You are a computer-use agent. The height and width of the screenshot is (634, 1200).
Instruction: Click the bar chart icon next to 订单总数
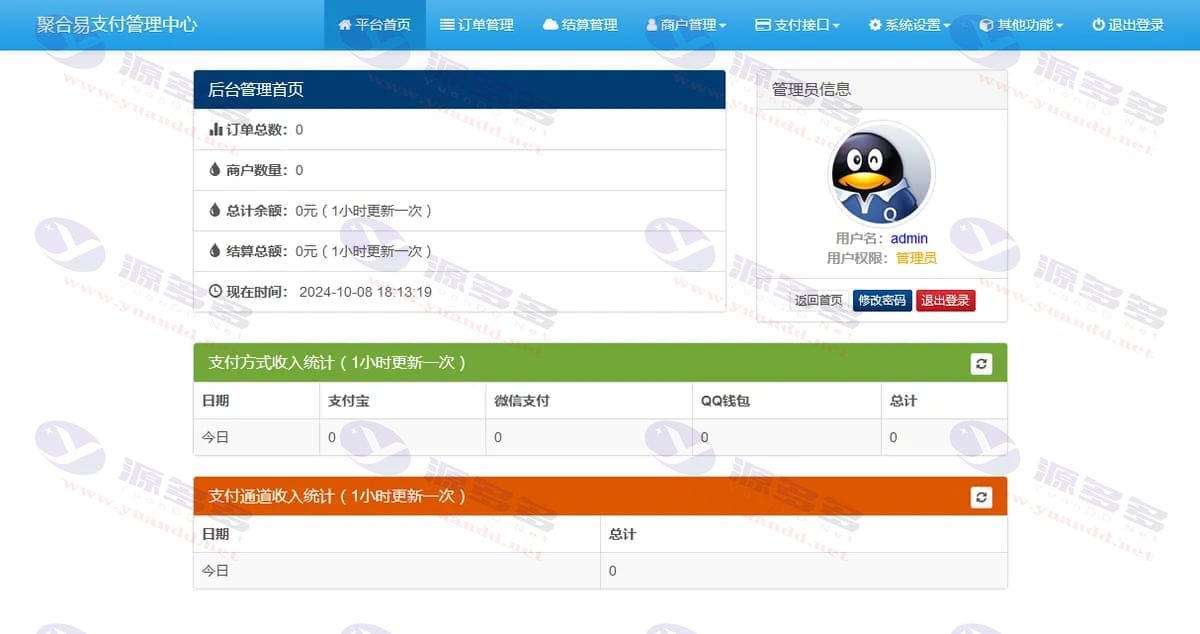click(215, 129)
